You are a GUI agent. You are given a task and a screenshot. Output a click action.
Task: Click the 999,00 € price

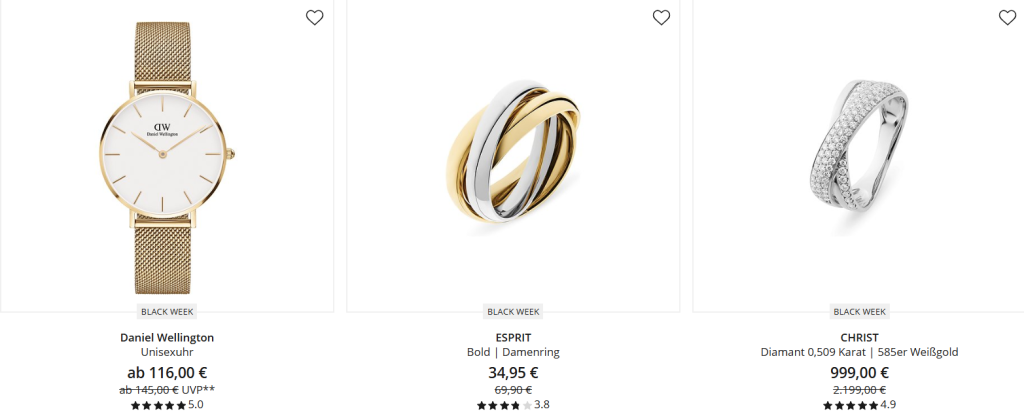(x=860, y=372)
